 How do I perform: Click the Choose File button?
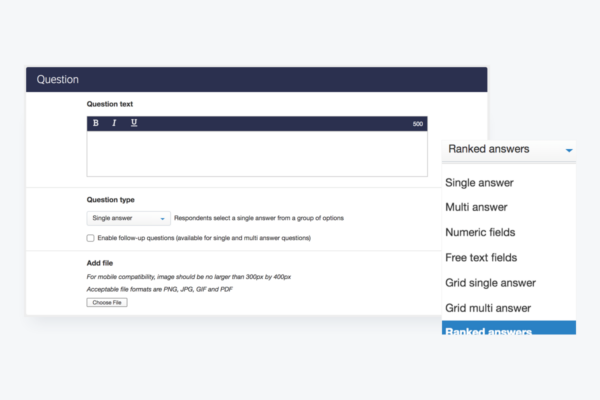pos(107,302)
